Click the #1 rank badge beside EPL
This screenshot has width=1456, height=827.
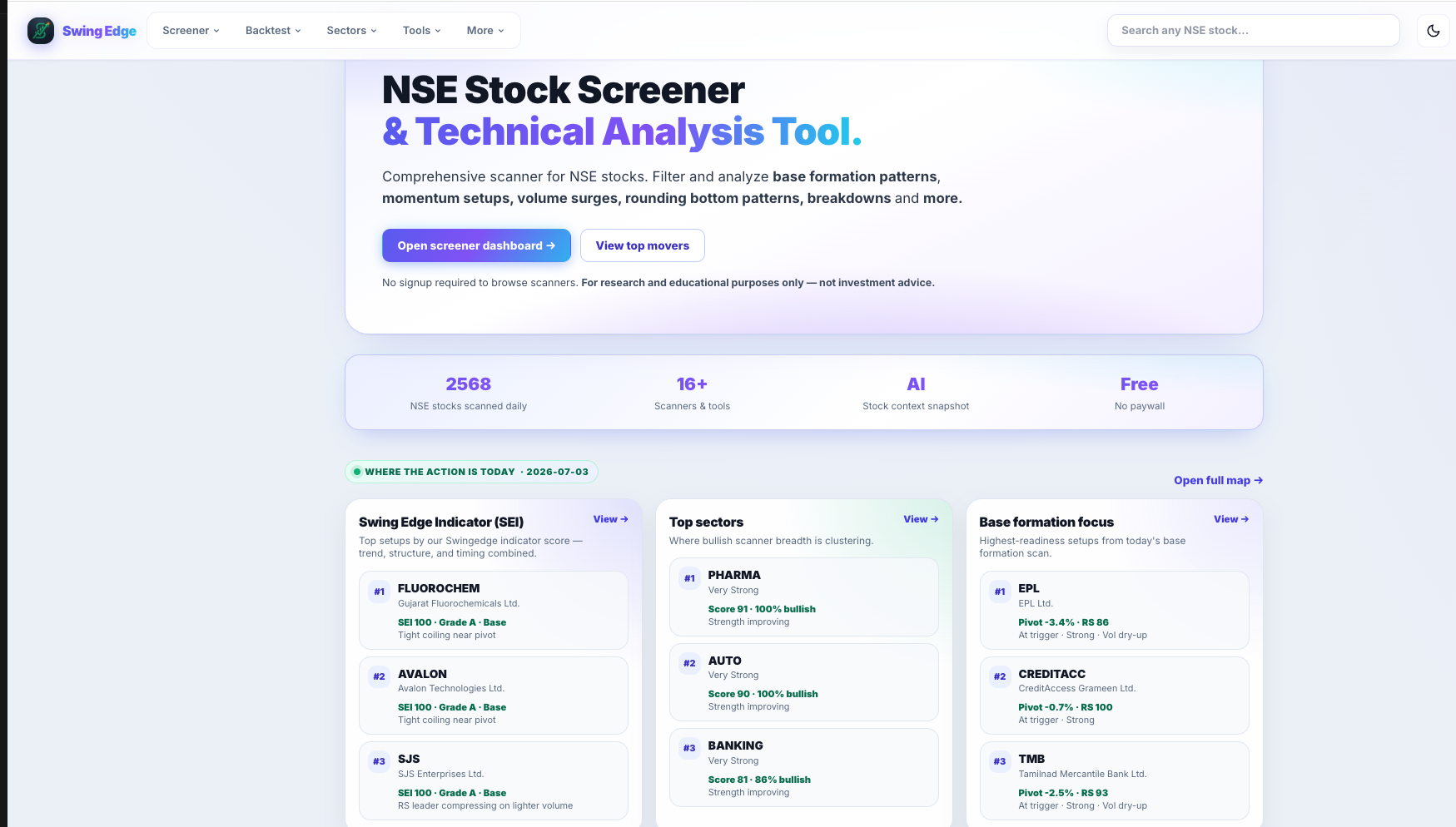[1000, 592]
